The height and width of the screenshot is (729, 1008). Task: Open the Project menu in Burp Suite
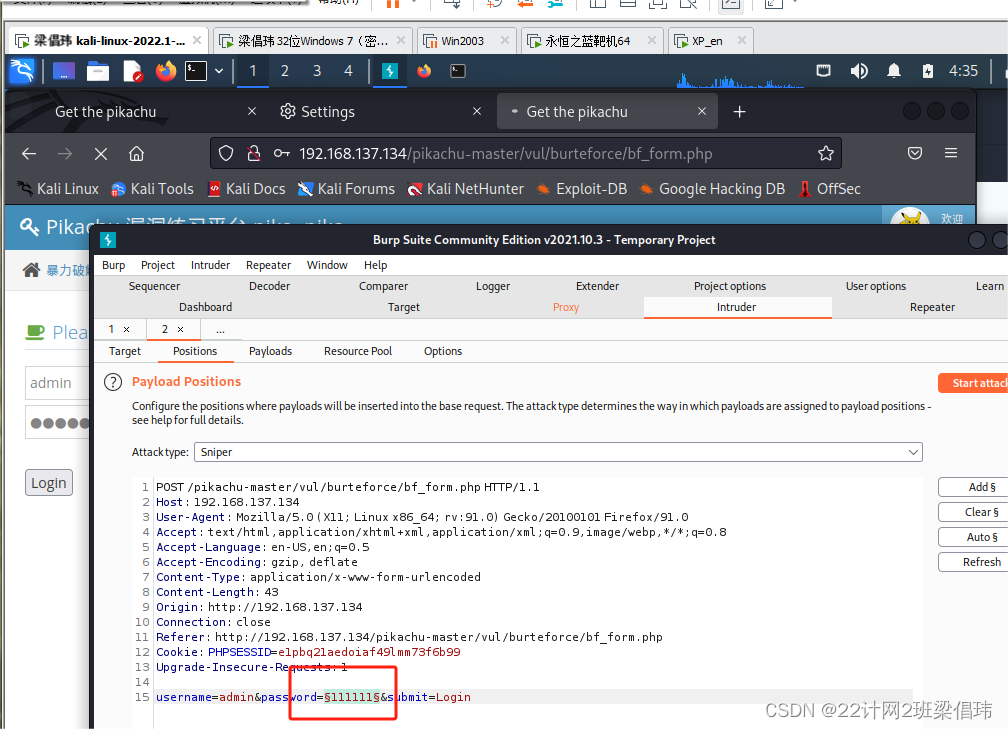click(158, 265)
